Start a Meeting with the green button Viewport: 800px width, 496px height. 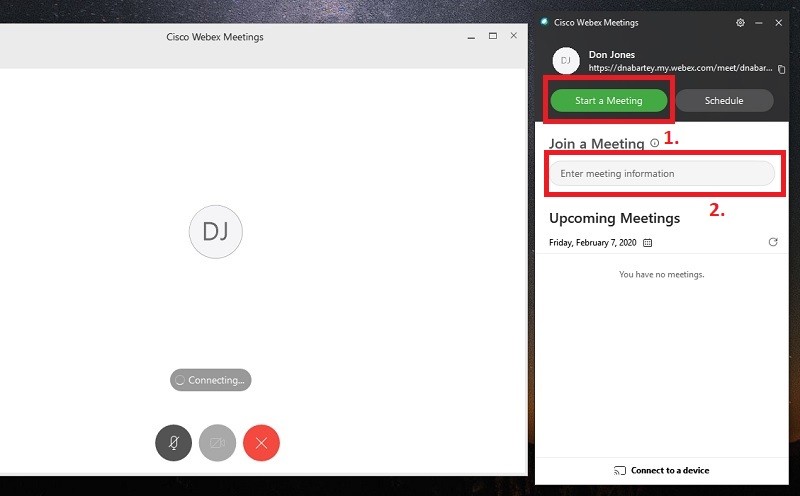click(x=609, y=101)
